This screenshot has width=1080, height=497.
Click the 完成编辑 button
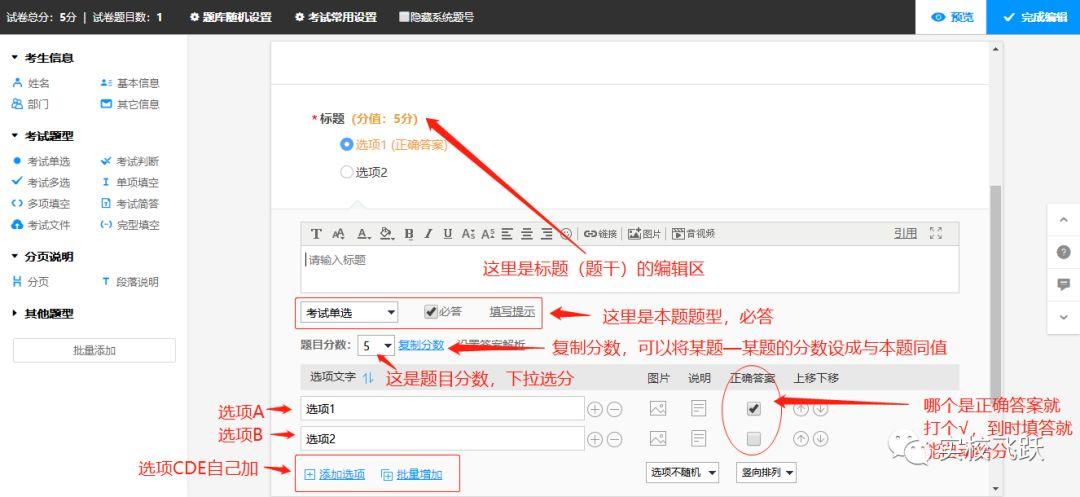(1033, 17)
